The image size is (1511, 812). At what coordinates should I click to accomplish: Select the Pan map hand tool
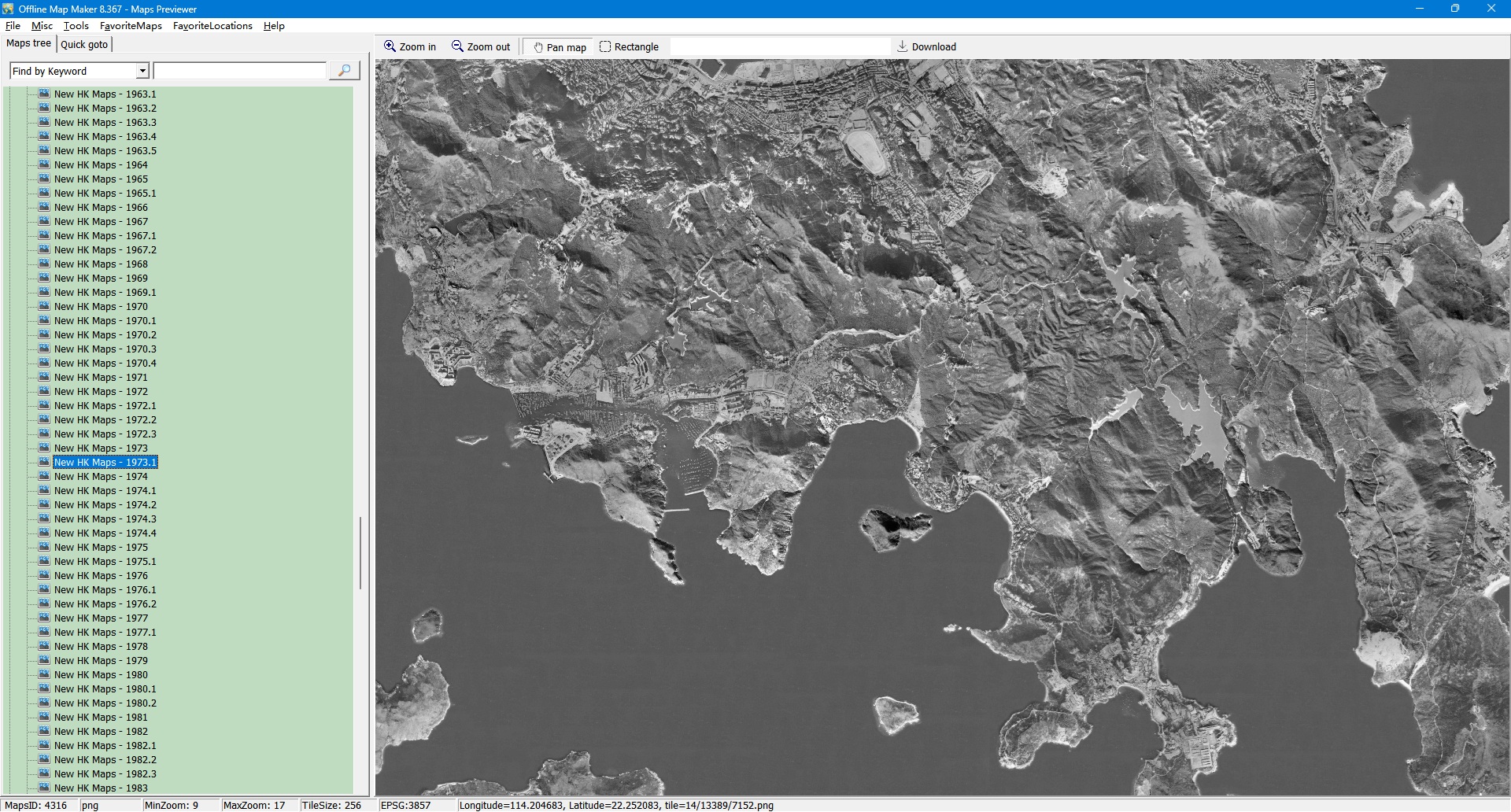(x=538, y=47)
